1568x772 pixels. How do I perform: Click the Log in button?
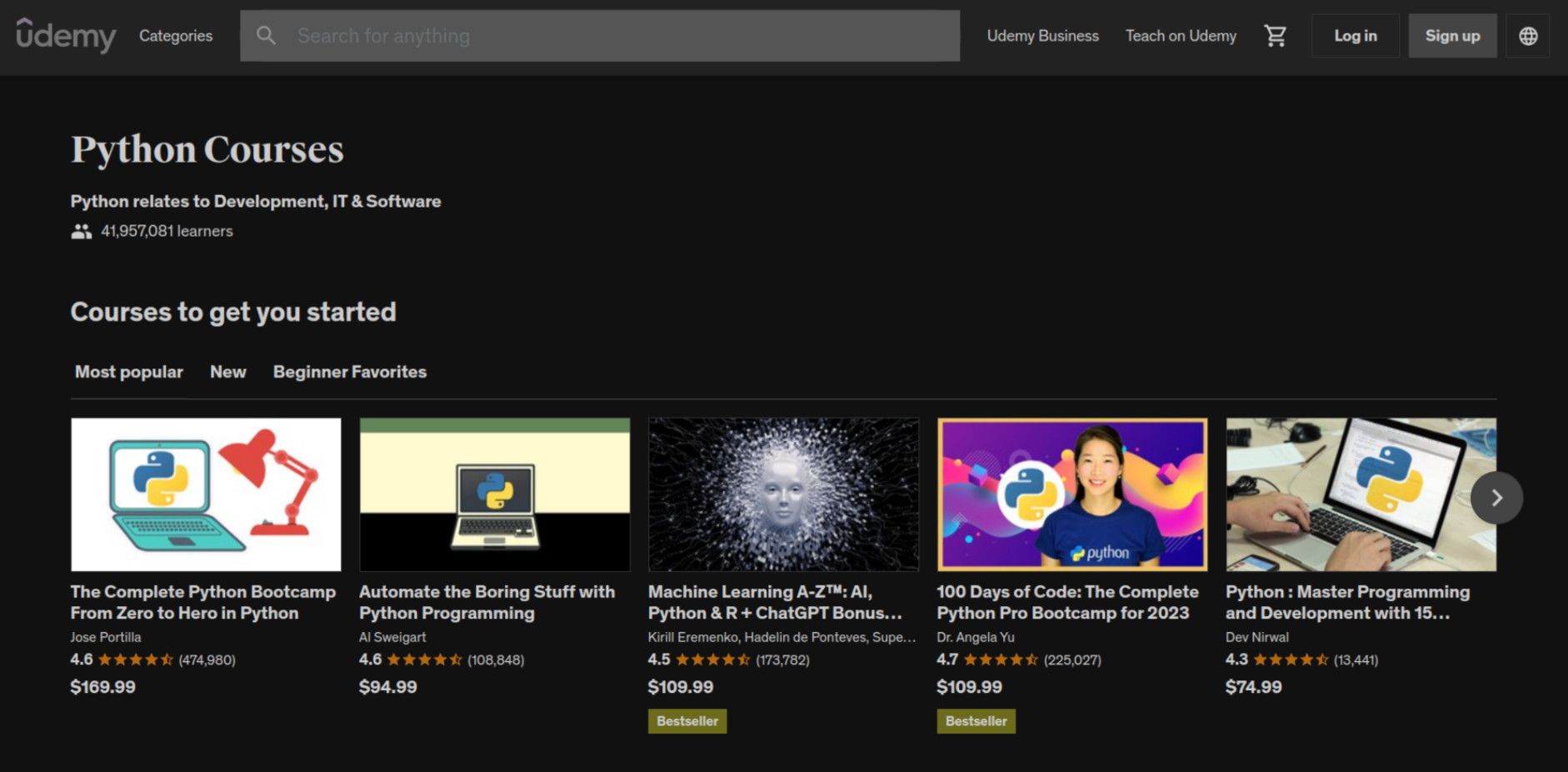(x=1356, y=36)
